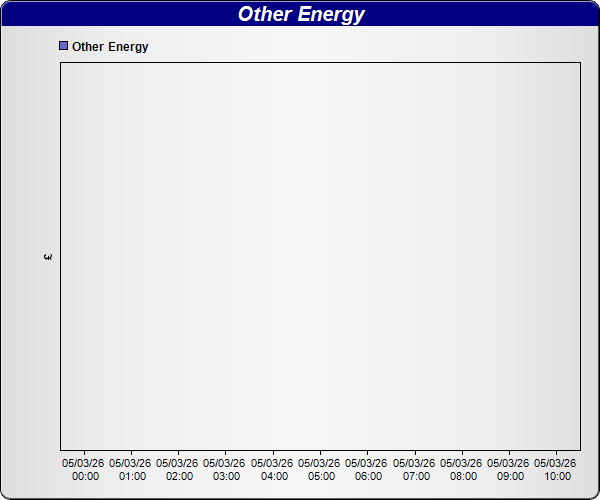This screenshot has width=600, height=500.
Task: Click the Other Energy chart title
Action: pos(301,14)
